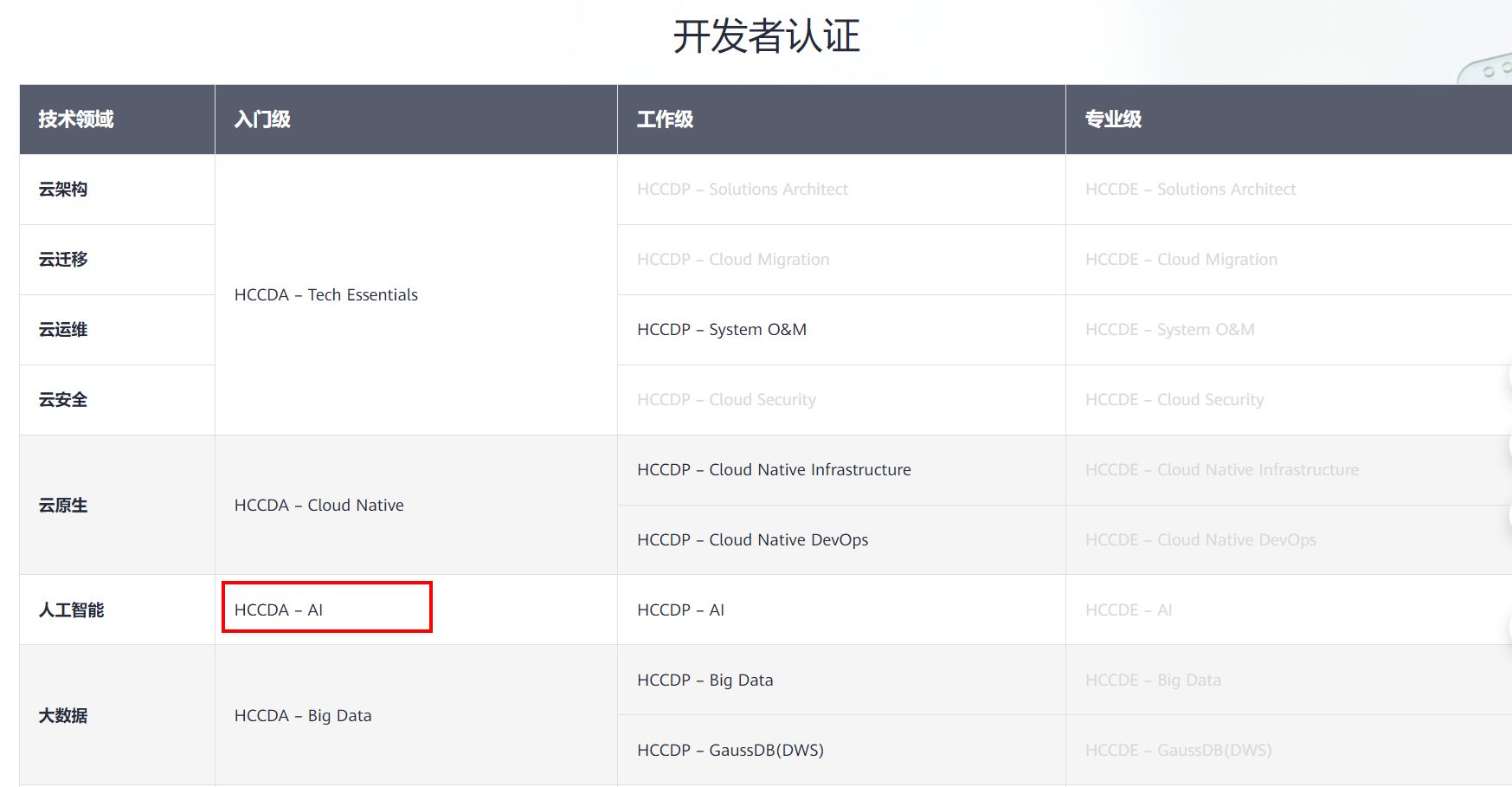Click the 工作级 column header
1512x787 pixels.
(666, 119)
